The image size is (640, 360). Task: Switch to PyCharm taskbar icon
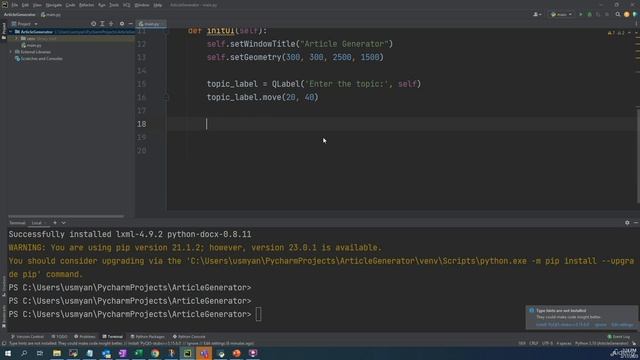(x=188, y=353)
